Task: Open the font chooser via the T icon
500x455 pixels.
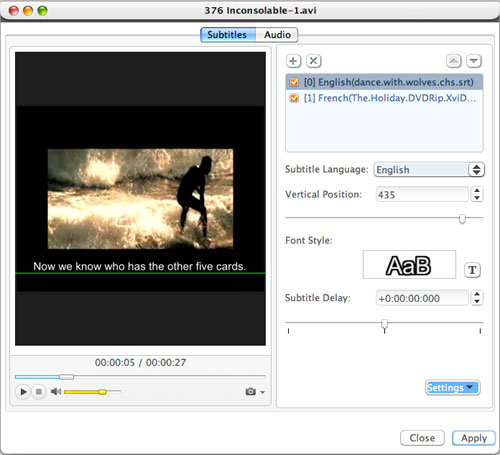Action: [472, 270]
